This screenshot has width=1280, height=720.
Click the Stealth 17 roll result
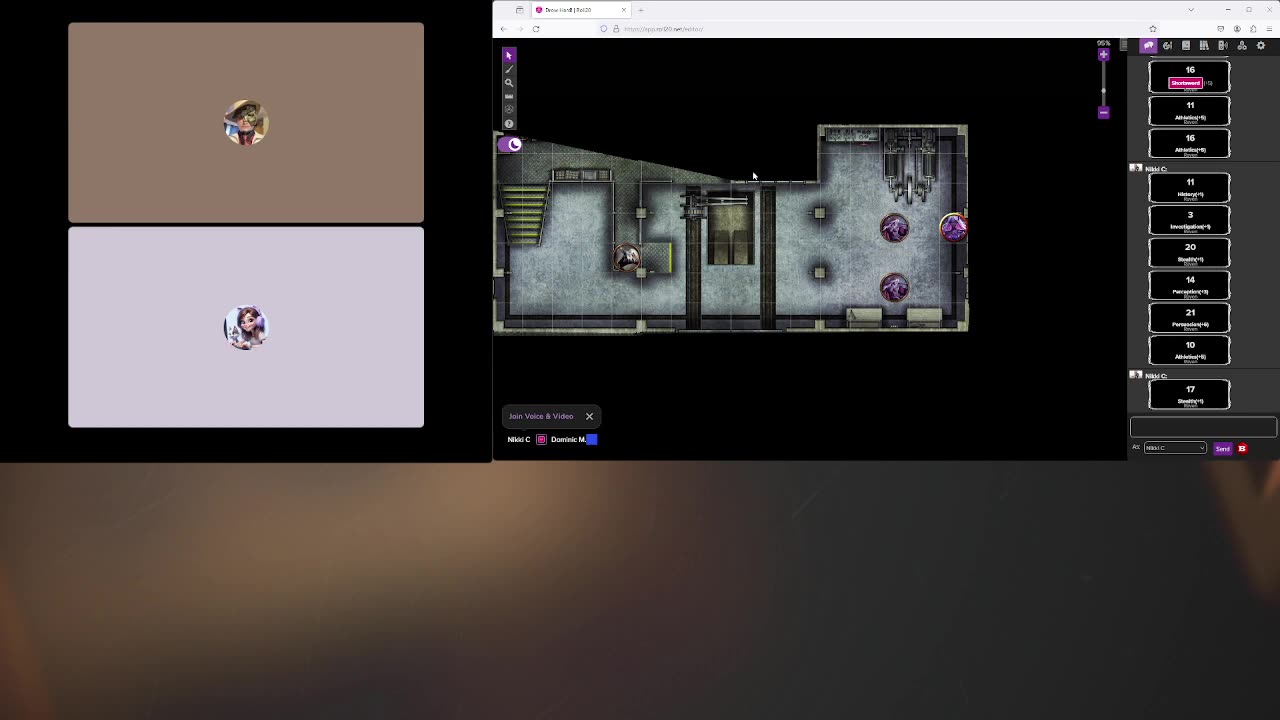[1190, 394]
